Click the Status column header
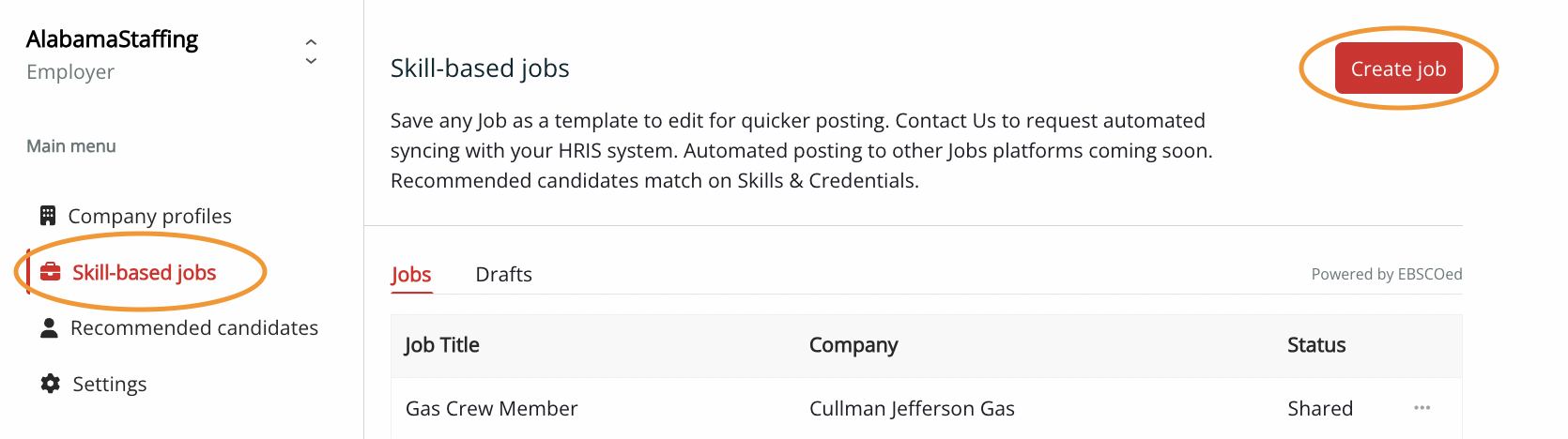The image size is (1568, 439). click(1315, 345)
